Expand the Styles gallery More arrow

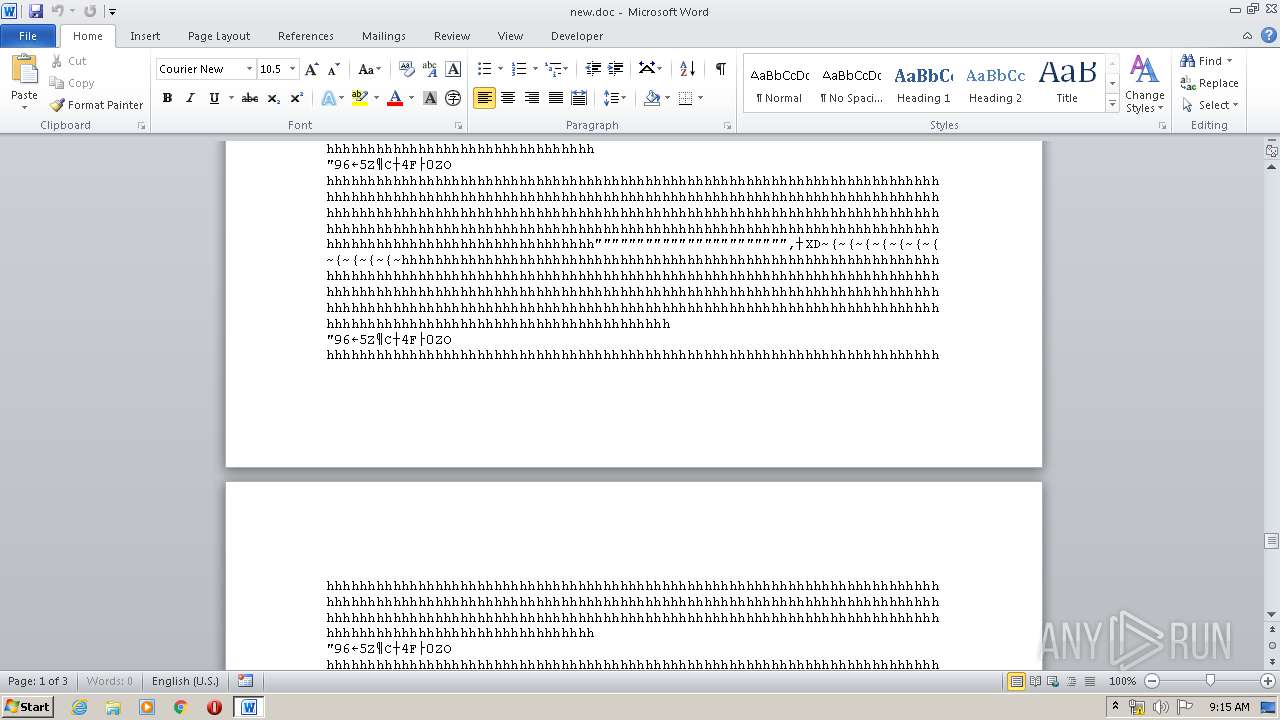click(x=1112, y=103)
